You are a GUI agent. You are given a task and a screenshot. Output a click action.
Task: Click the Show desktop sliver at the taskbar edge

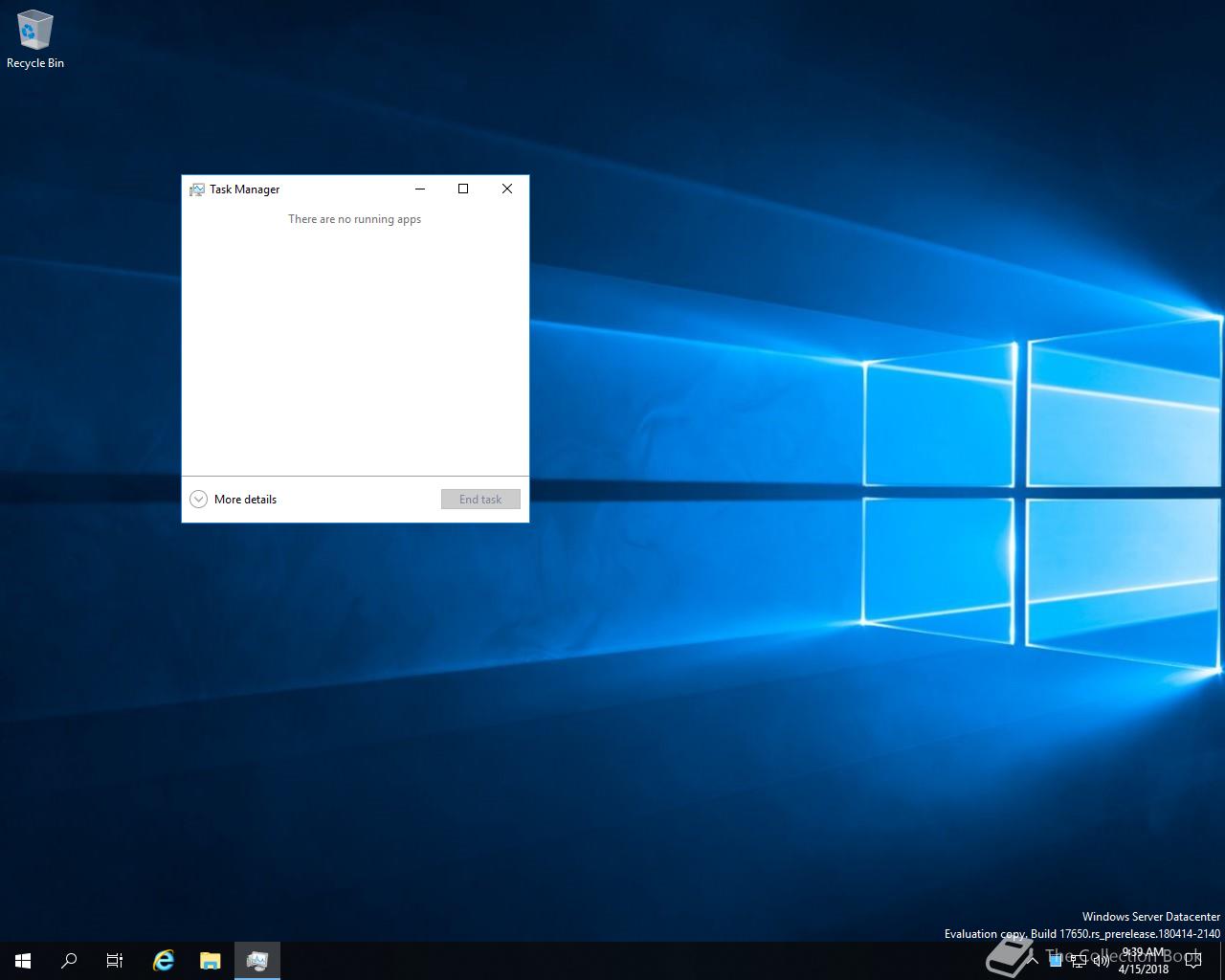pyautogui.click(x=1222, y=961)
